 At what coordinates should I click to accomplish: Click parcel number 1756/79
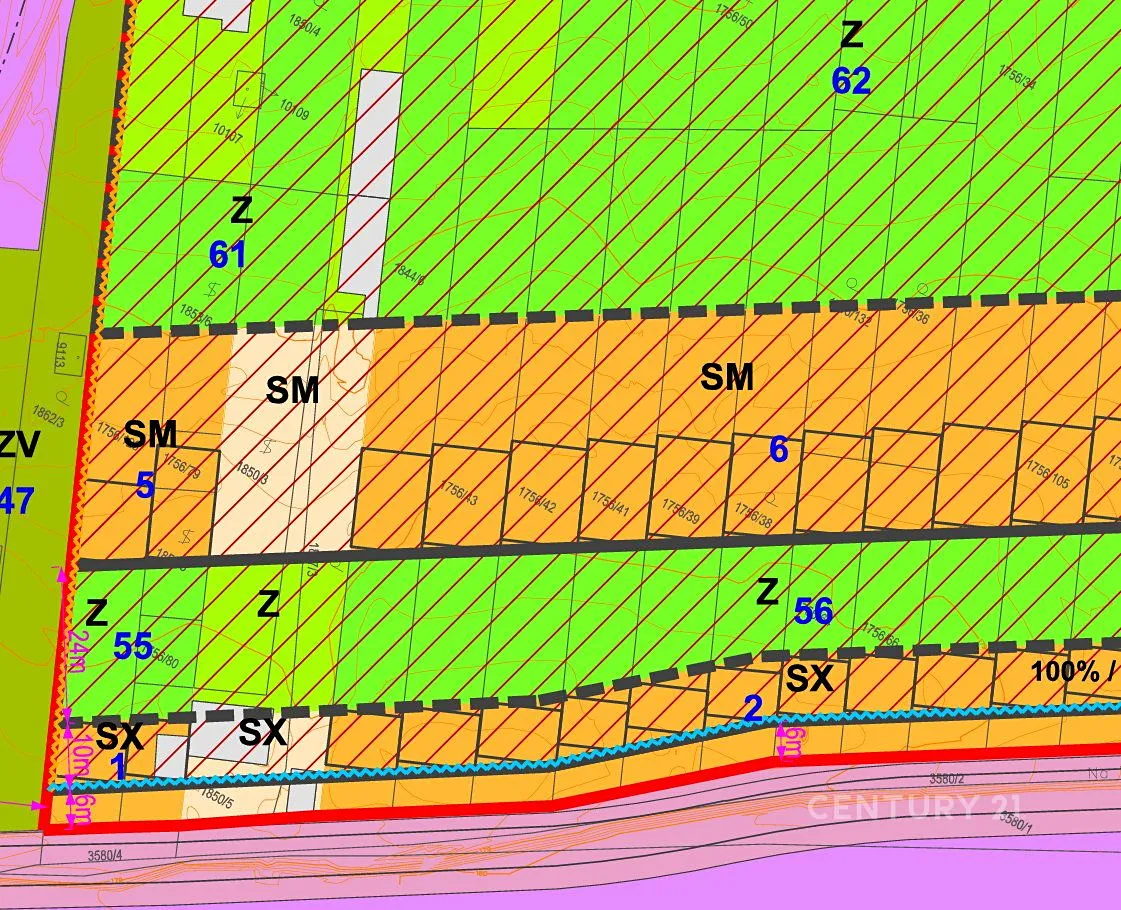click(182, 465)
